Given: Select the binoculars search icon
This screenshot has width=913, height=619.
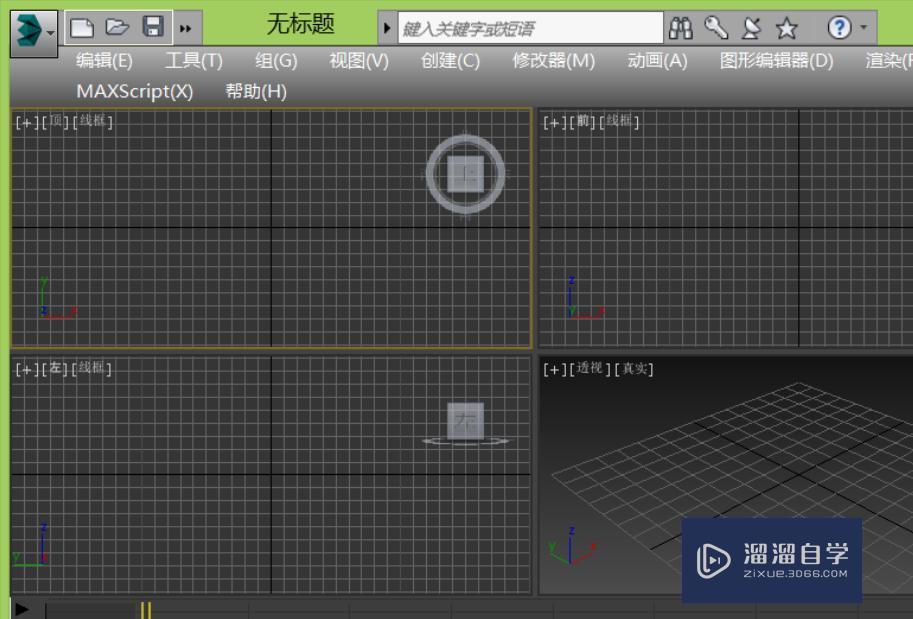Looking at the screenshot, I should point(681,26).
